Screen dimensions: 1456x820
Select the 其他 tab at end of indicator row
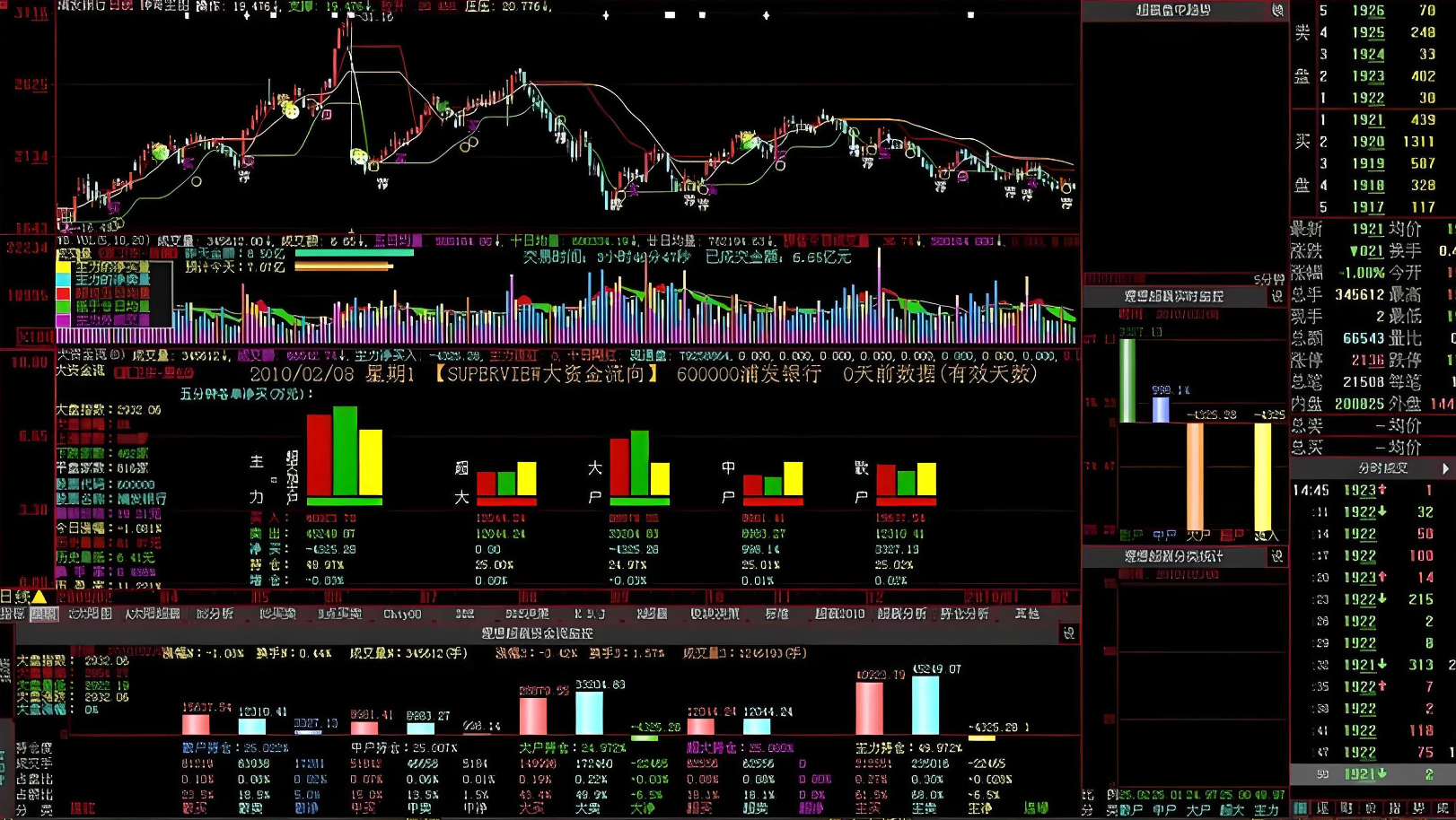pyautogui.click(x=1027, y=615)
